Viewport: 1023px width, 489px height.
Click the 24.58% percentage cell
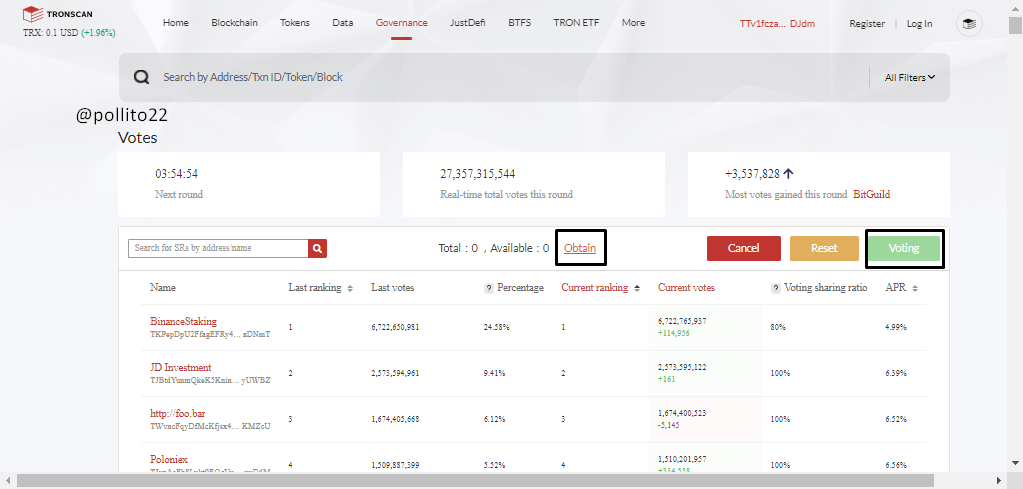(x=496, y=328)
